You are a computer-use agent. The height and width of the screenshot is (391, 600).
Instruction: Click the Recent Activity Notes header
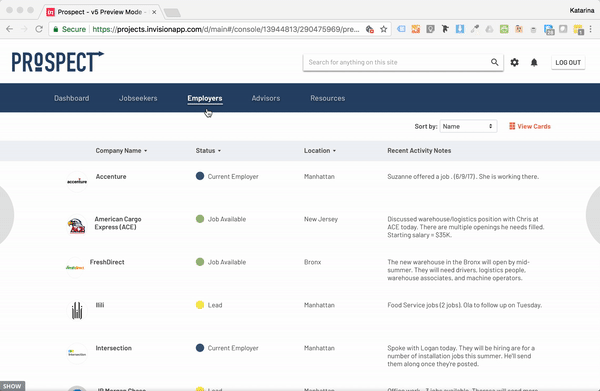419,151
